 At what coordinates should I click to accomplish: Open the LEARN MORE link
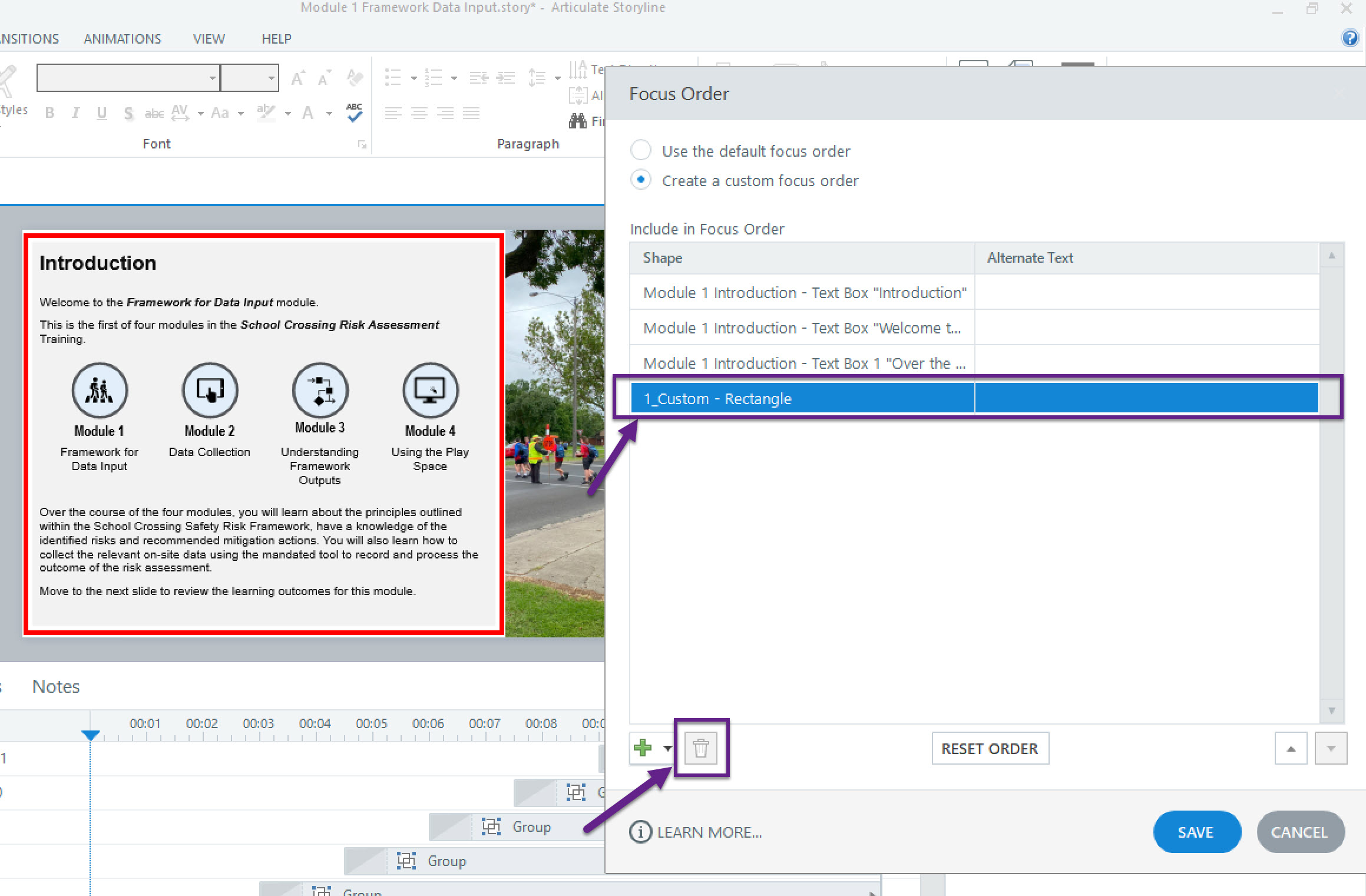(696, 832)
